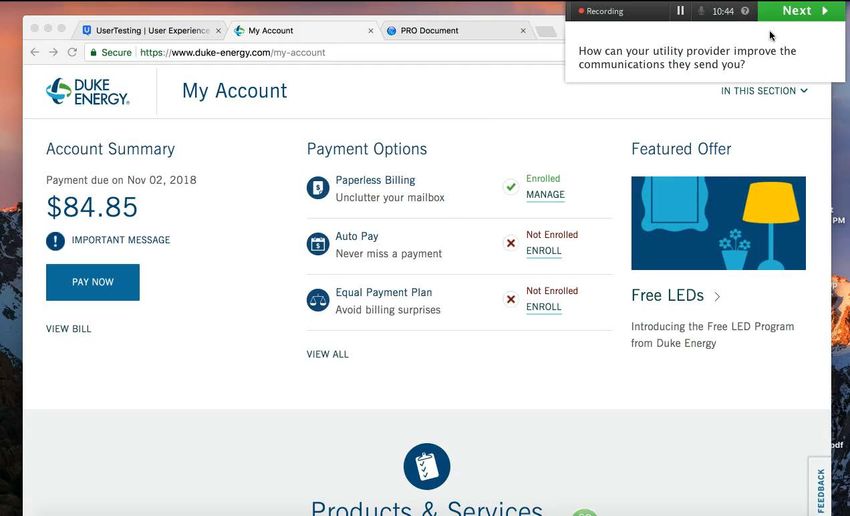850x516 pixels.
Task: Click the Payment Options heading
Action: [367, 149]
